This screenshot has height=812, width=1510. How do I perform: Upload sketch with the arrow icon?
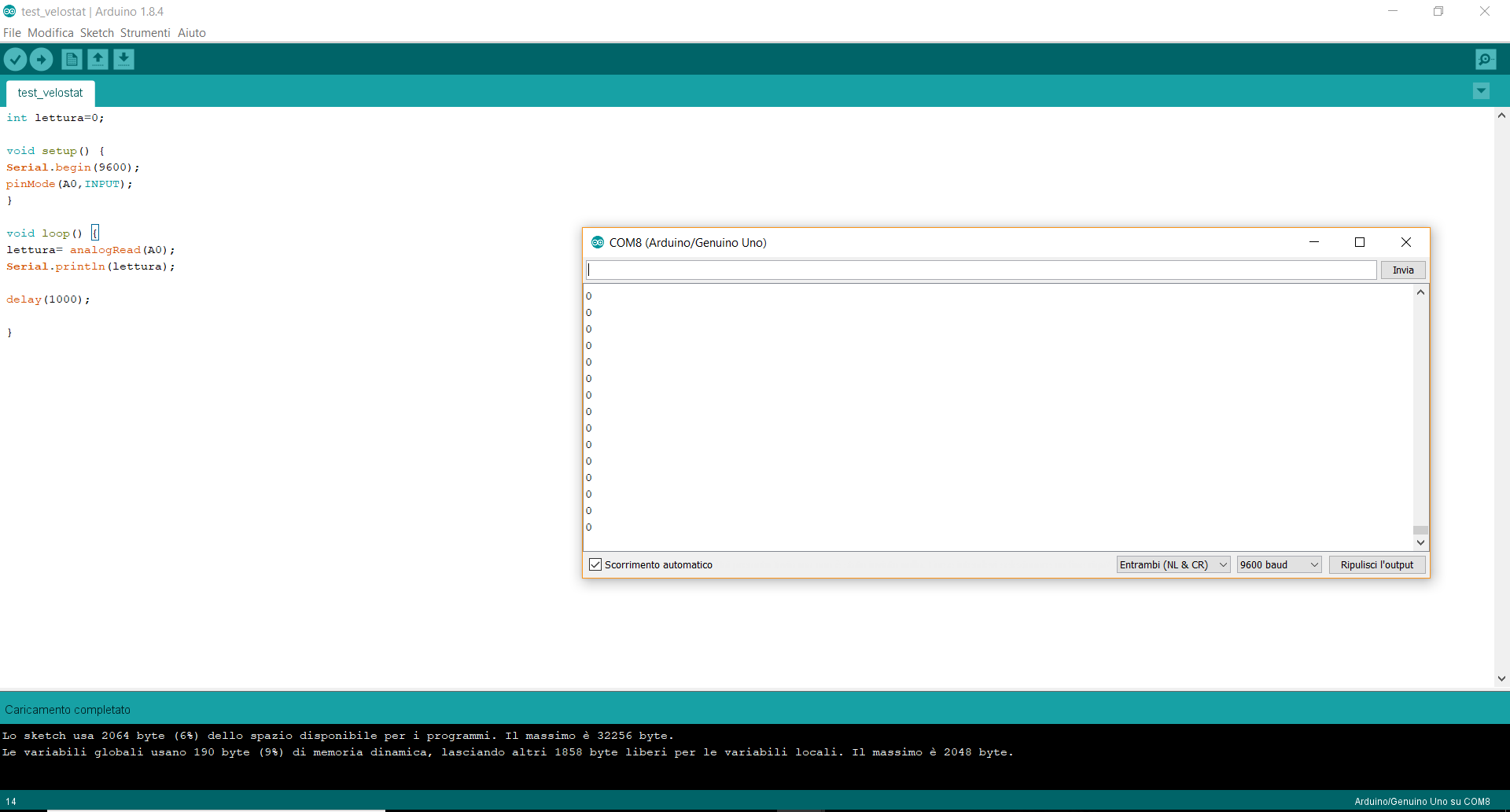pyautogui.click(x=41, y=59)
